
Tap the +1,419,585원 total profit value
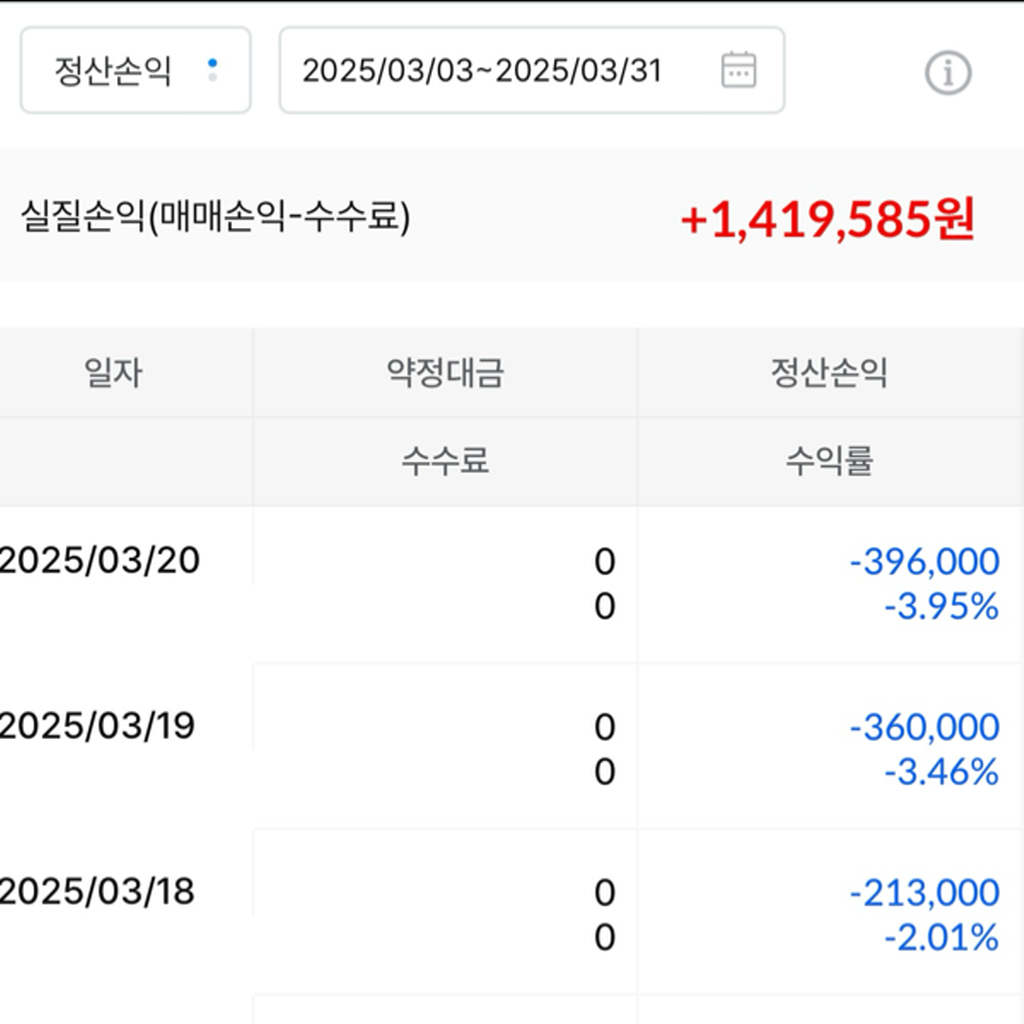[x=826, y=219]
